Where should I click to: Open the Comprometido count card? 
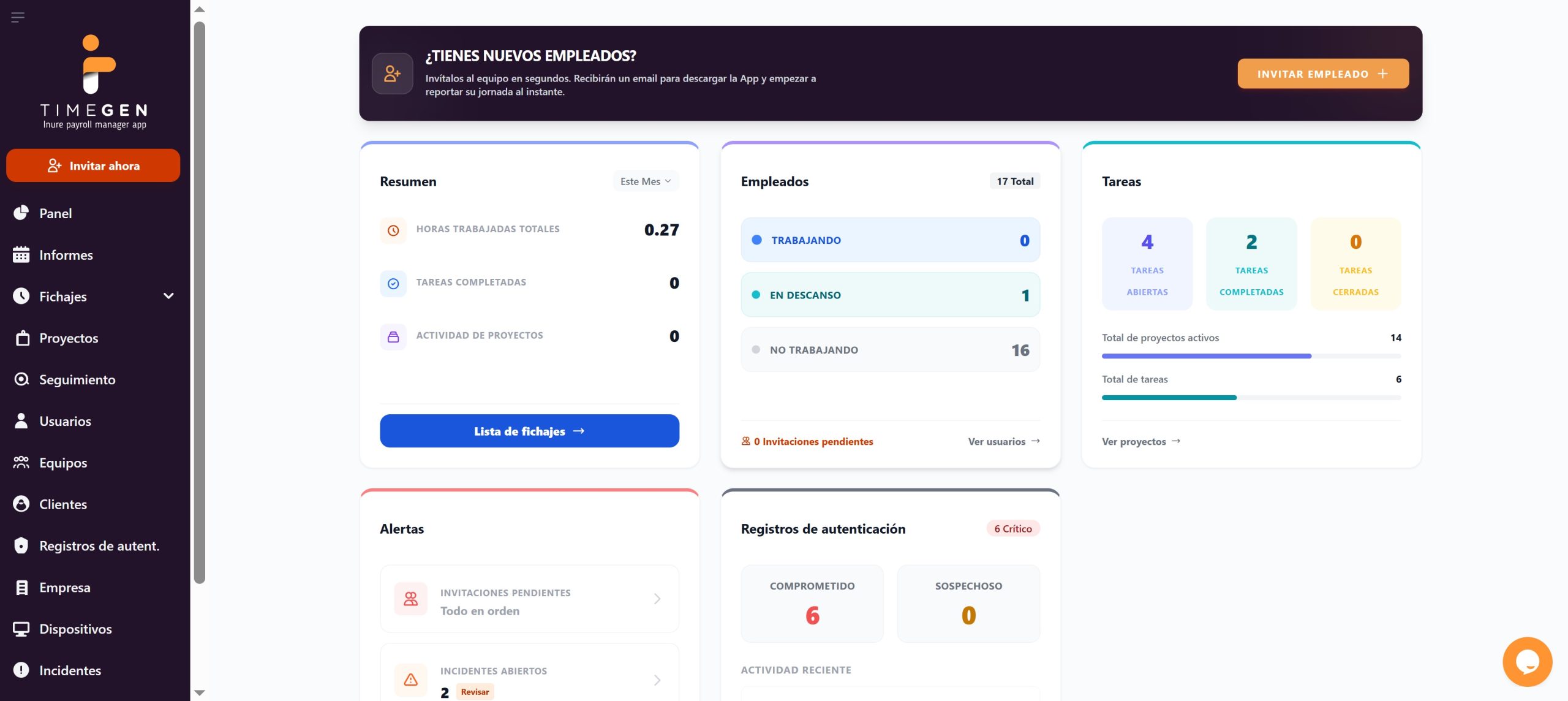pyautogui.click(x=812, y=604)
